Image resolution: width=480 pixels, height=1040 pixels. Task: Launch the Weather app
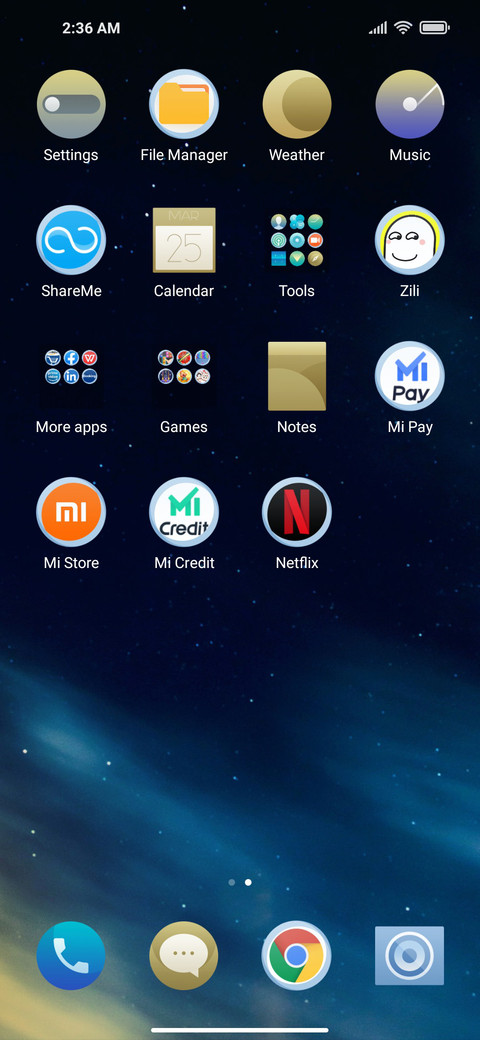click(x=297, y=104)
